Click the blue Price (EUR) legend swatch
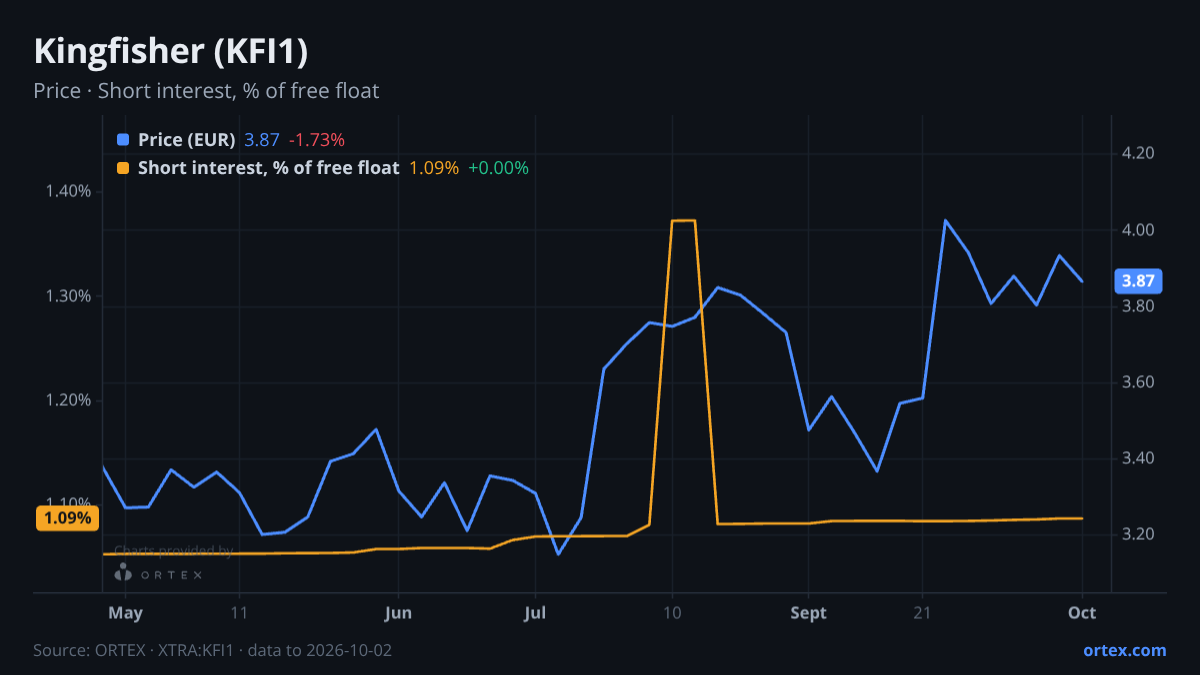This screenshot has width=1200, height=675. click(123, 140)
